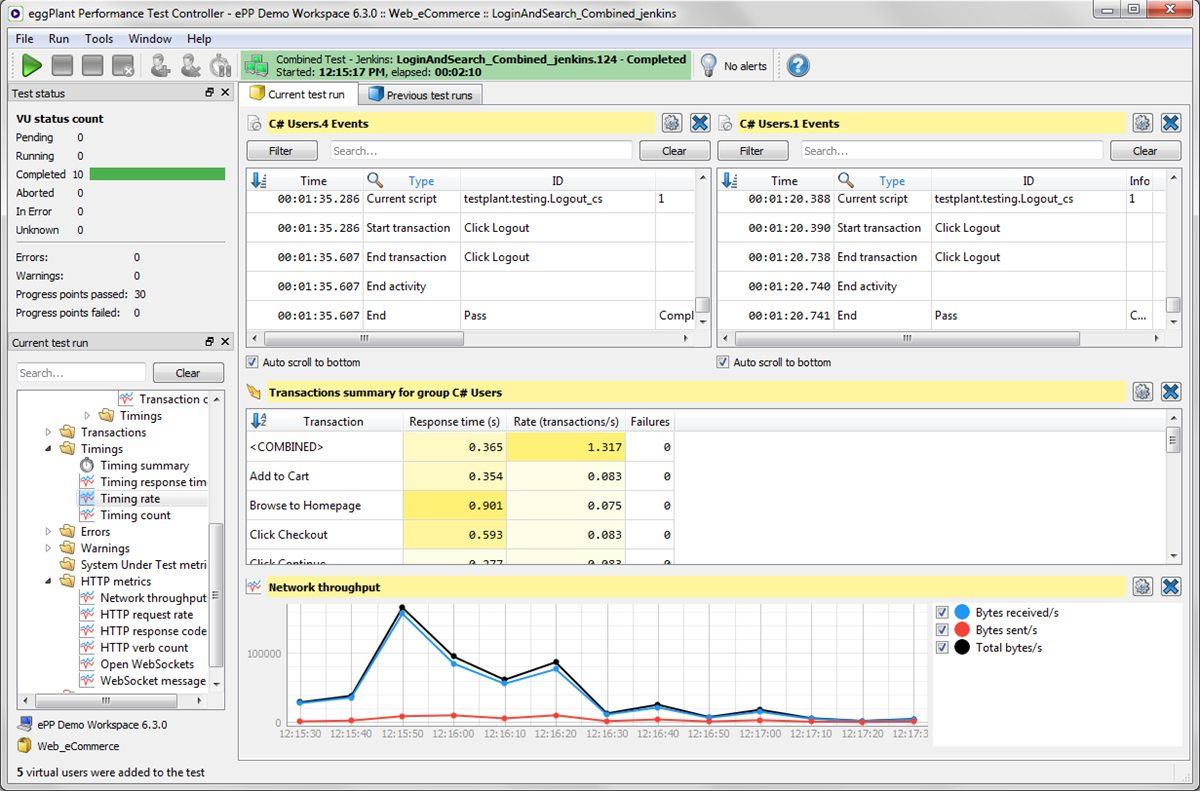Click the No alerts lightbulb icon
The image size is (1200, 791).
pos(708,66)
